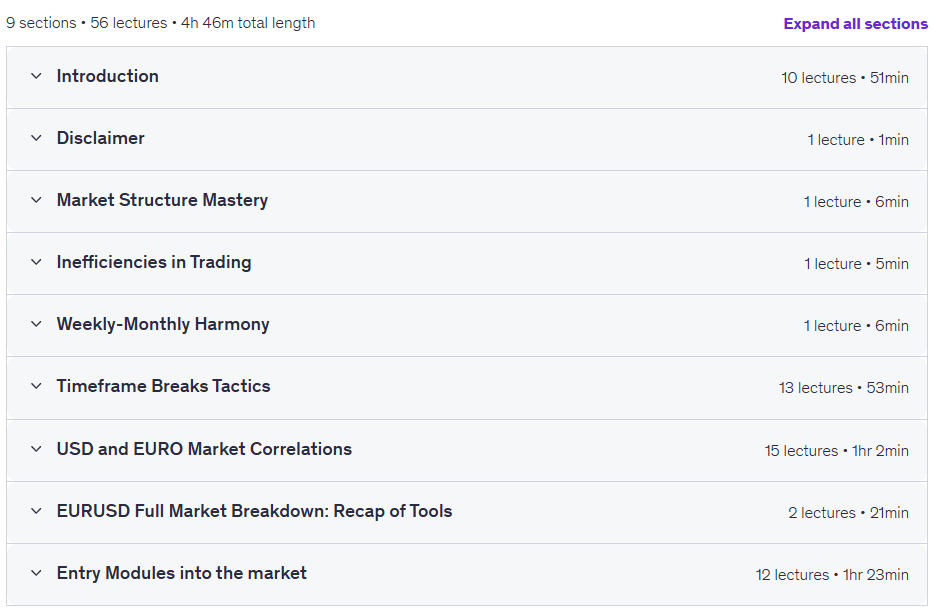The image size is (933, 613).
Task: Expand USD and EURO Market Correlations chevron
Action: click(36, 449)
